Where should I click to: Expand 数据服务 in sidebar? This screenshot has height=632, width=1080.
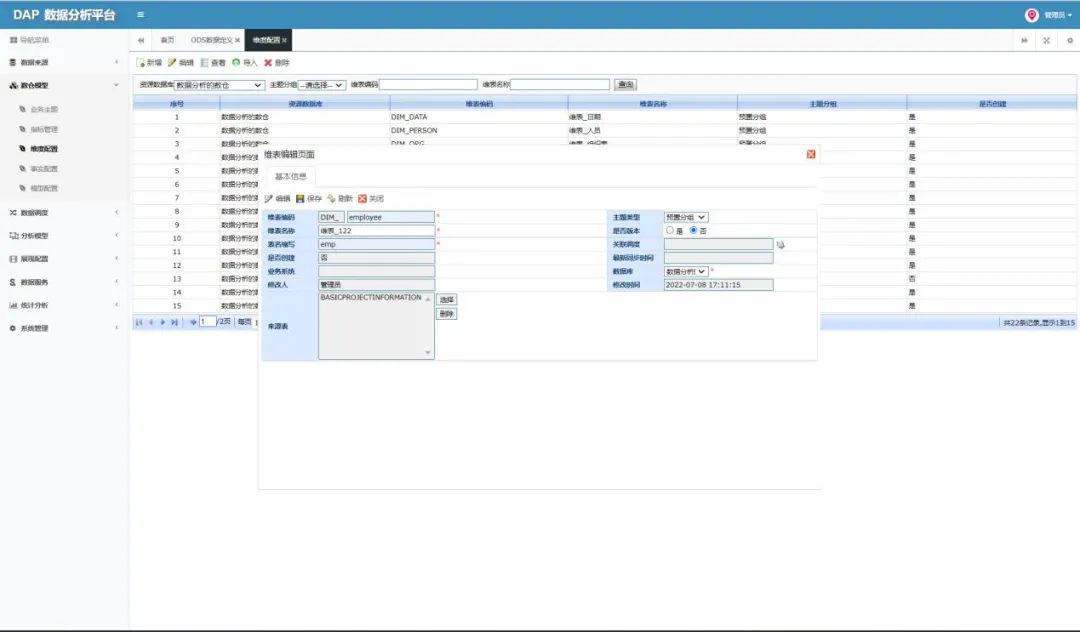click(64, 282)
